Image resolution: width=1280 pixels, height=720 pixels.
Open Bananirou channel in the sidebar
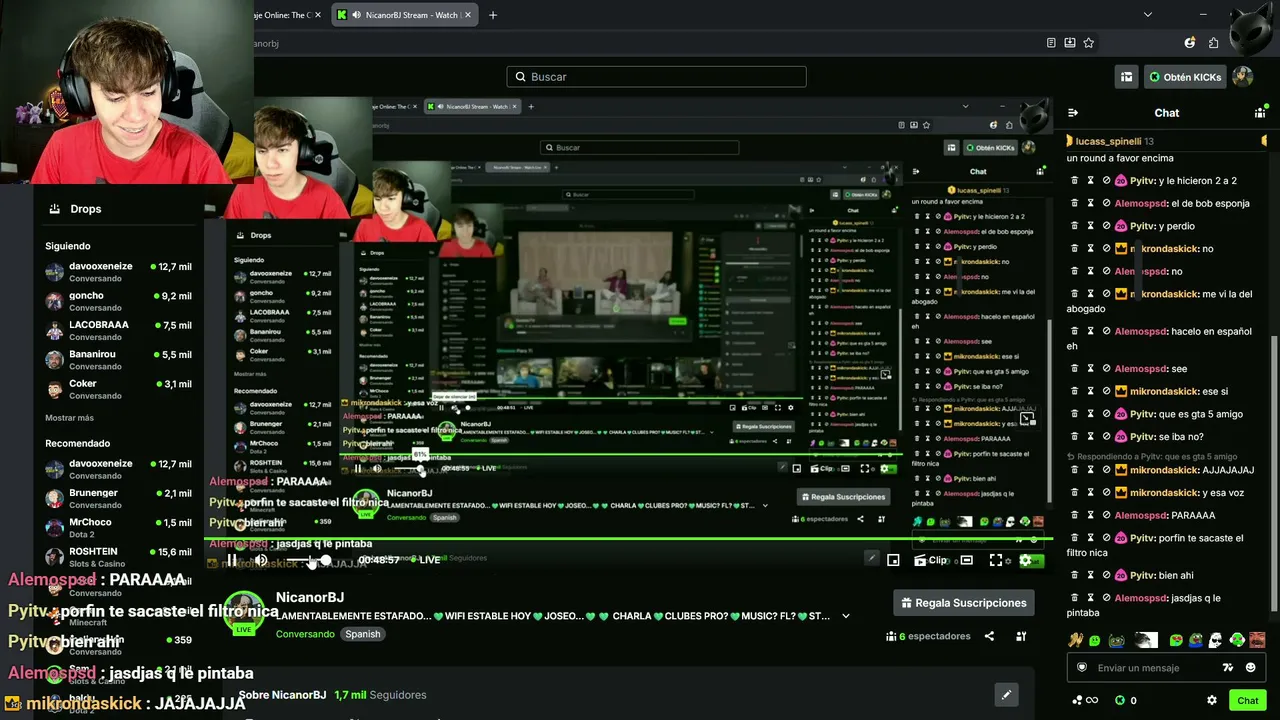tap(120, 360)
